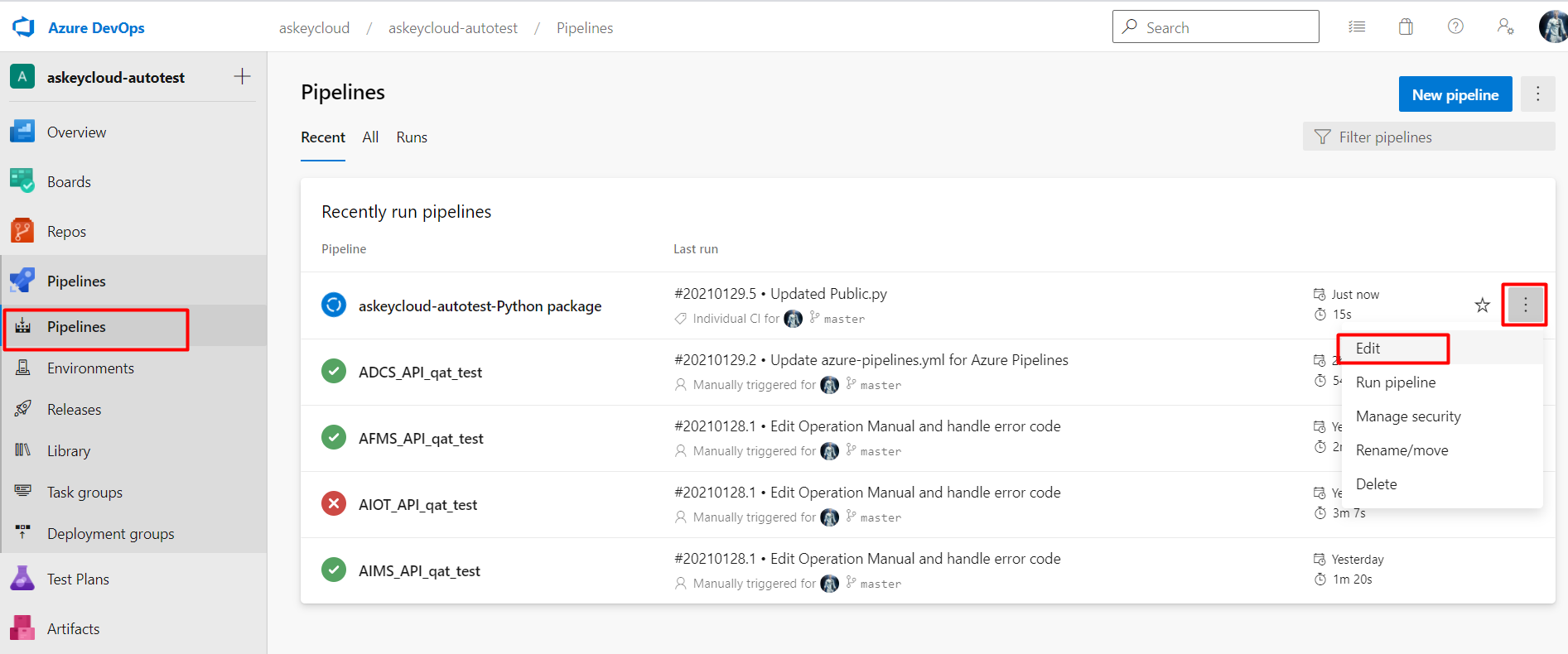1568x654 pixels.
Task: Click the three-dot menu for the first pipeline row
Action: [1525, 305]
